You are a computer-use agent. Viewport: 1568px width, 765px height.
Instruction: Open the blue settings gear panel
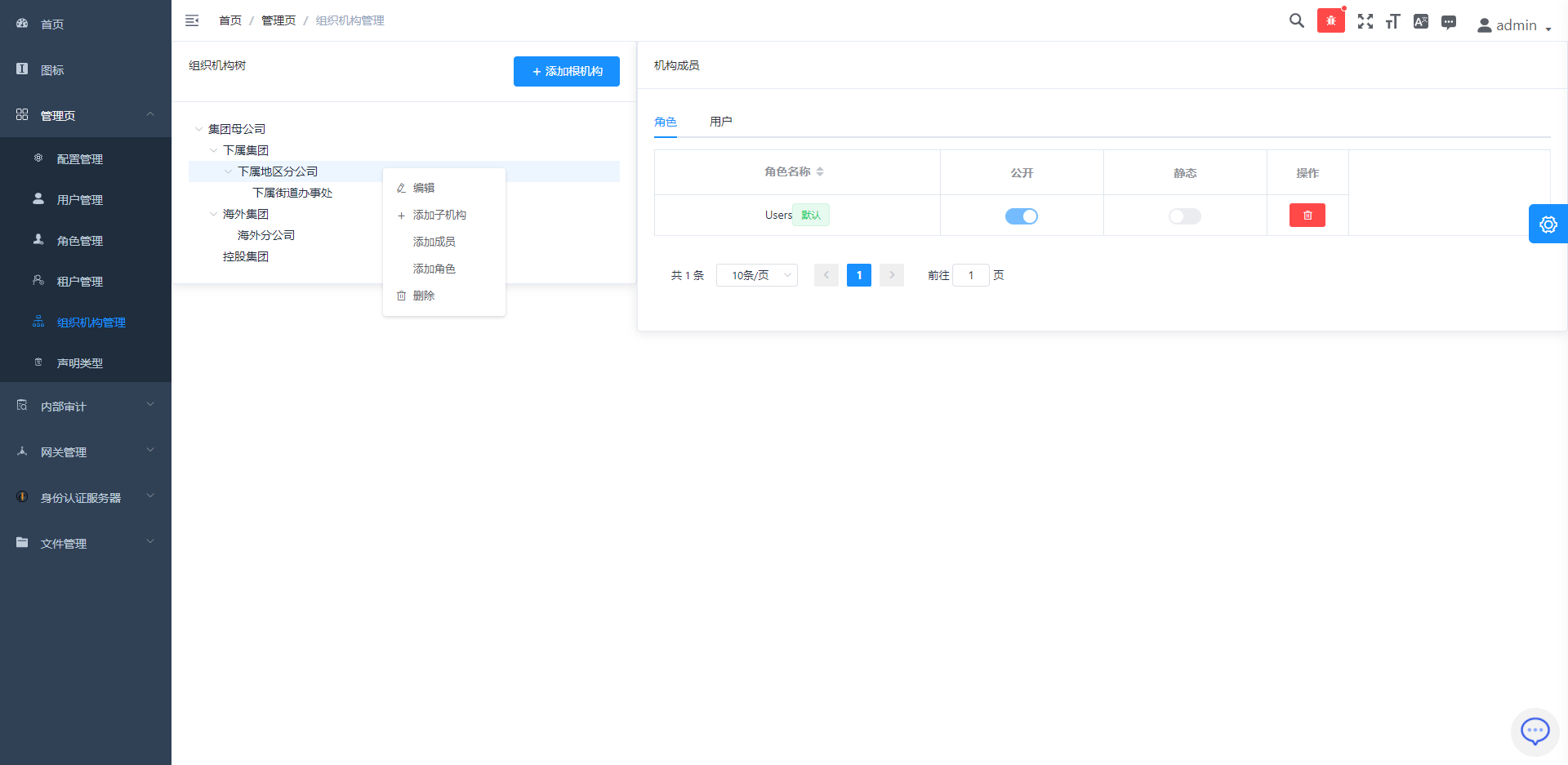point(1548,225)
